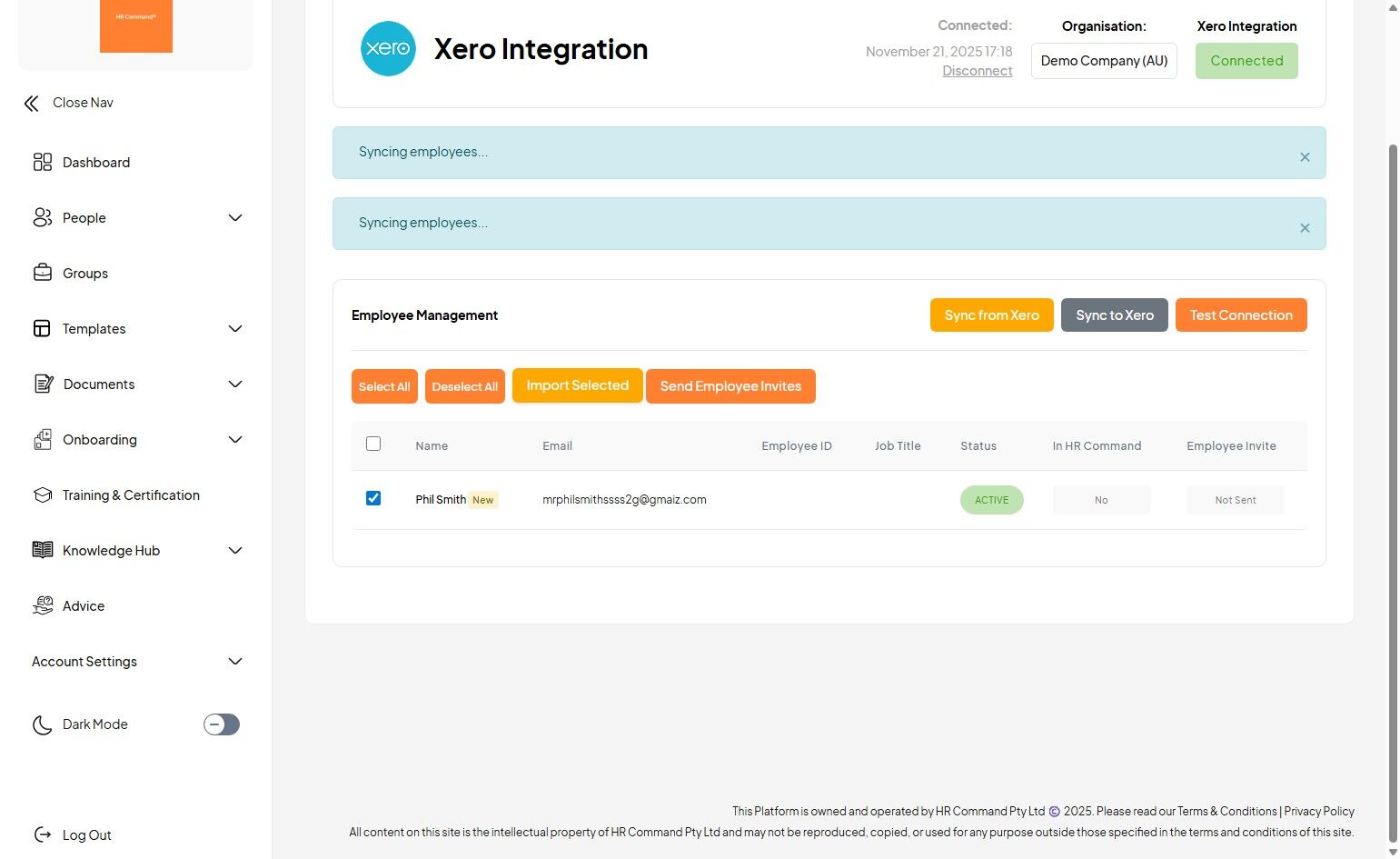Click the Disconnect link
Image resolution: width=1400 pixels, height=859 pixels.
coord(978,71)
